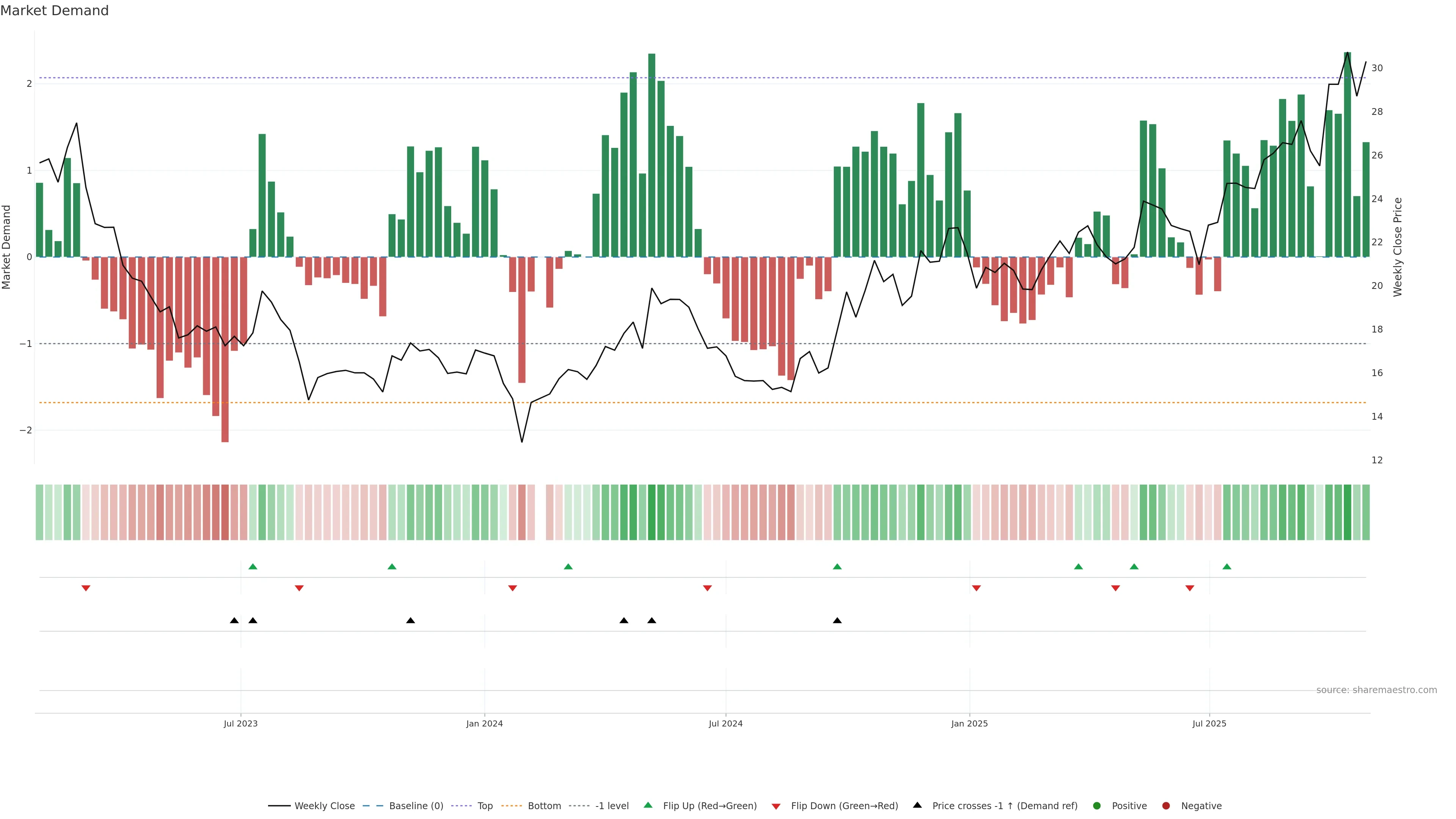
Task: Click the tallest red bar near Jan 2024
Action: (522, 320)
